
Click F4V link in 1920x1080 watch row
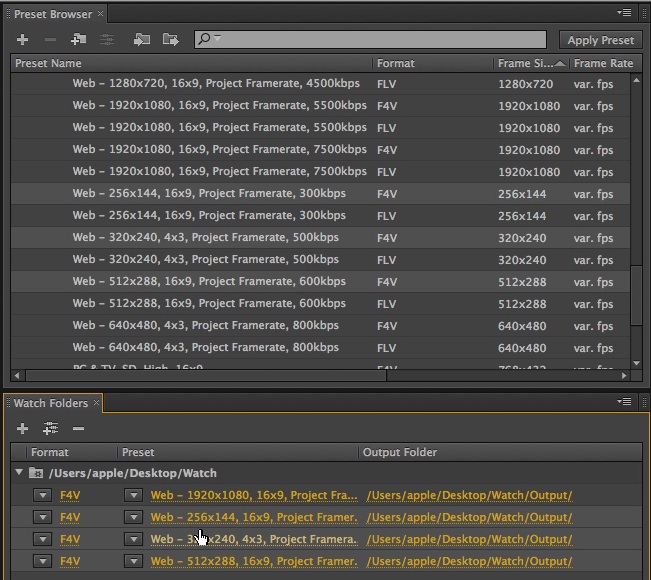(x=70, y=495)
